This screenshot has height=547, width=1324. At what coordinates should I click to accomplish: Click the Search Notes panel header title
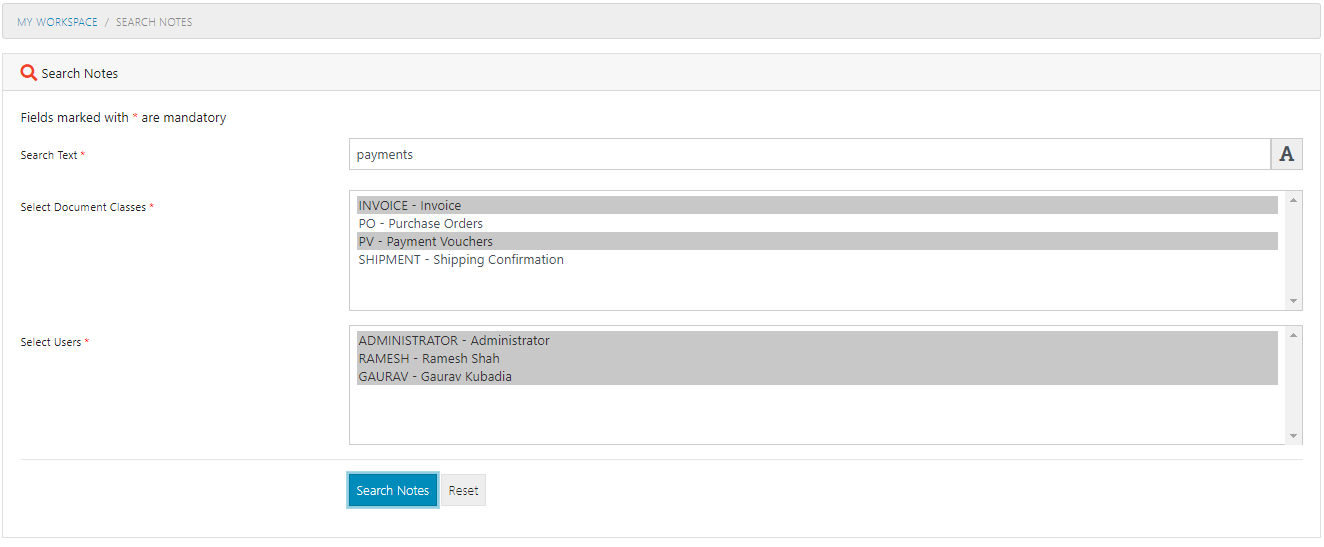pyautogui.click(x=80, y=73)
